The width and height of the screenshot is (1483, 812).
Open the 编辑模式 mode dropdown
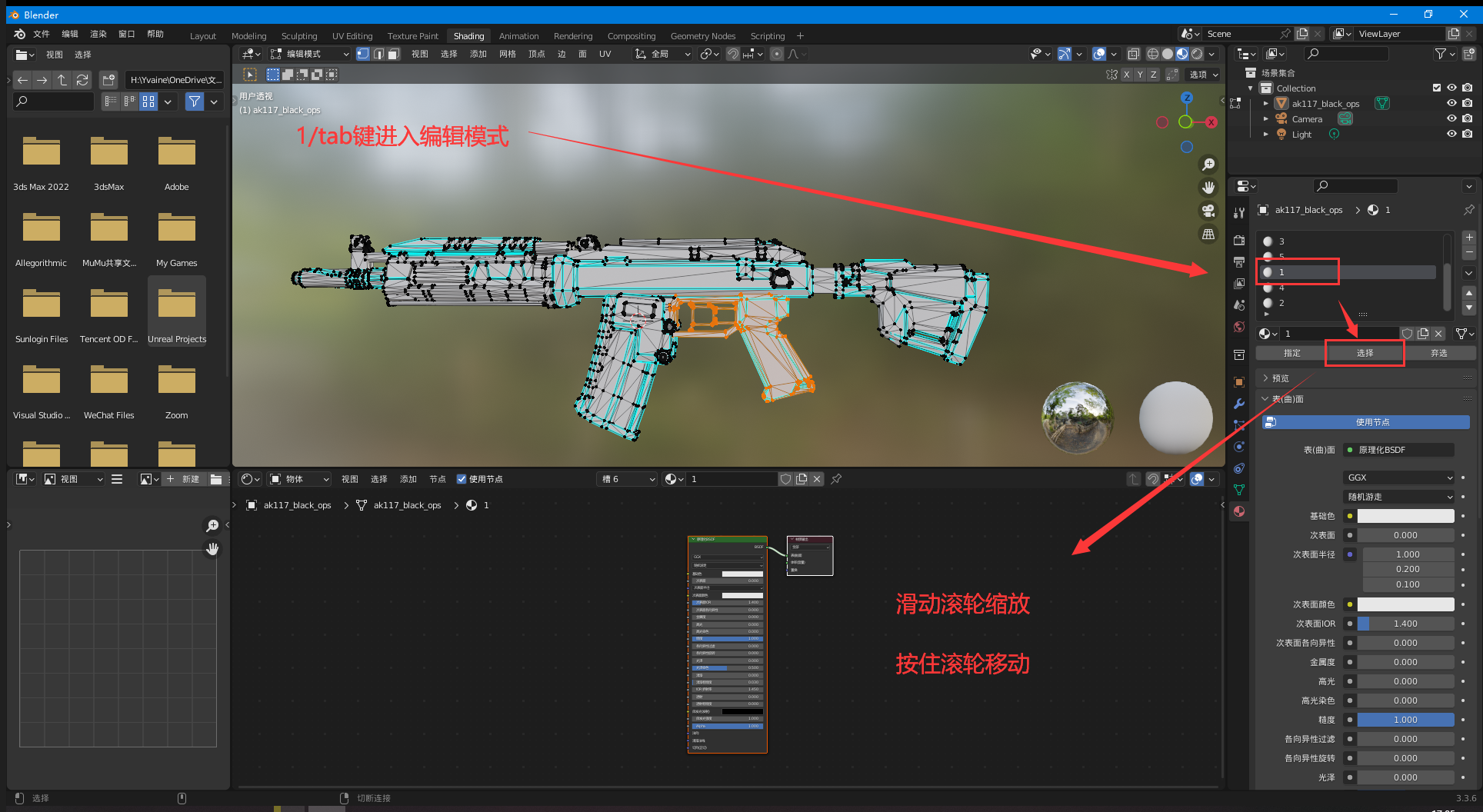[x=309, y=54]
